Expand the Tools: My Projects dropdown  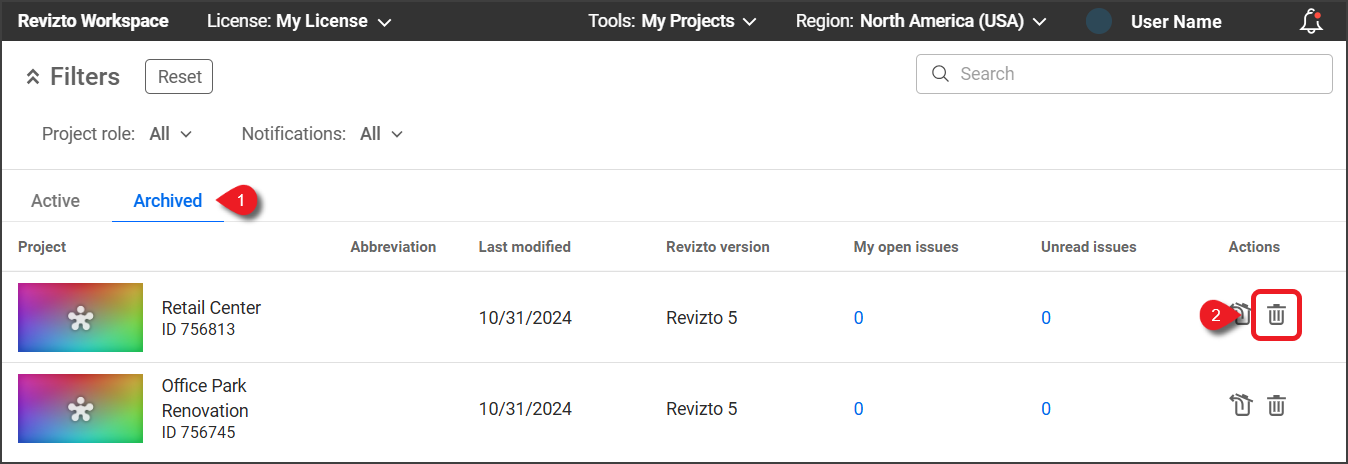[671, 21]
